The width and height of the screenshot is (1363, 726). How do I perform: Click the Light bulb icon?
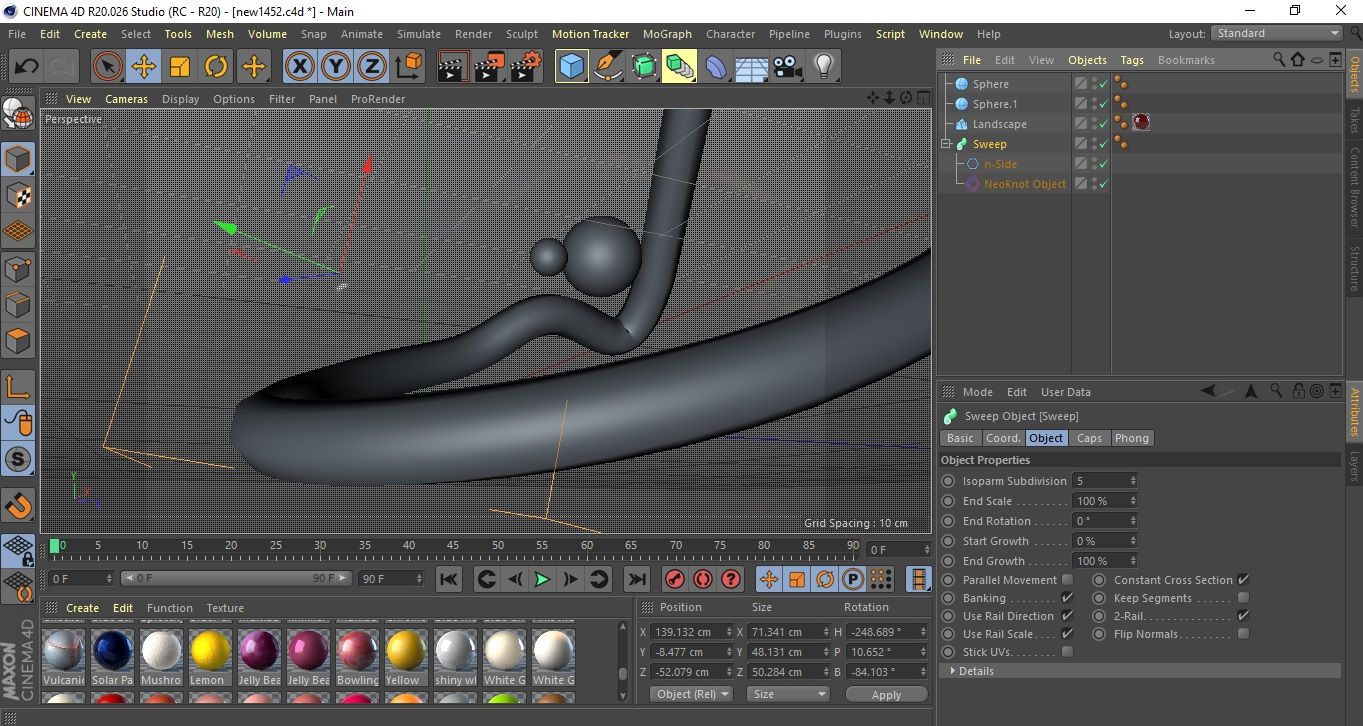(823, 67)
